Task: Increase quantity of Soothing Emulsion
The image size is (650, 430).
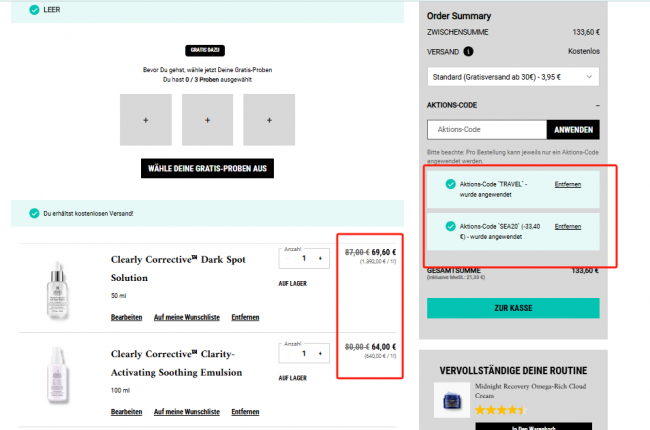Action: (x=320, y=353)
